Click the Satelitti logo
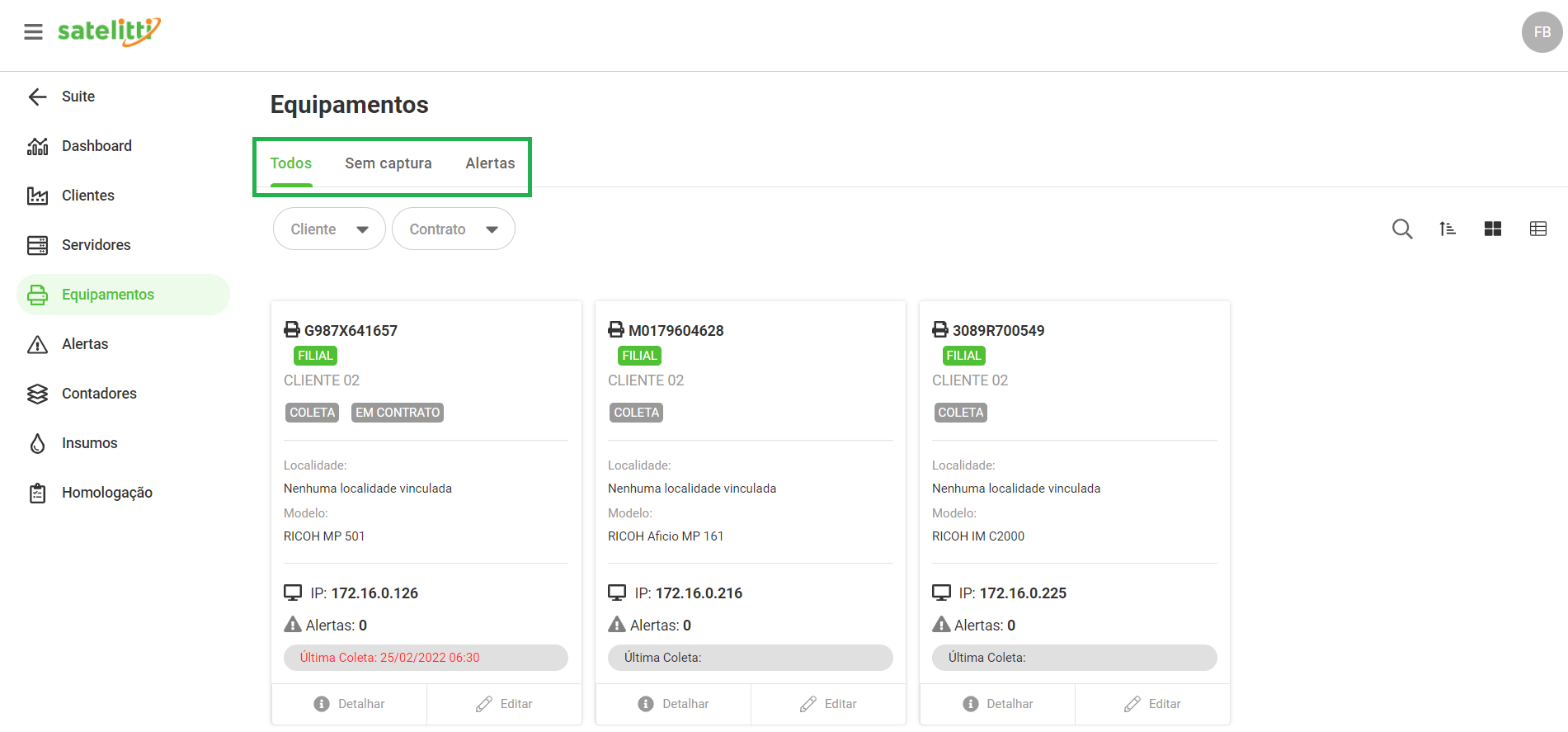 tap(109, 31)
